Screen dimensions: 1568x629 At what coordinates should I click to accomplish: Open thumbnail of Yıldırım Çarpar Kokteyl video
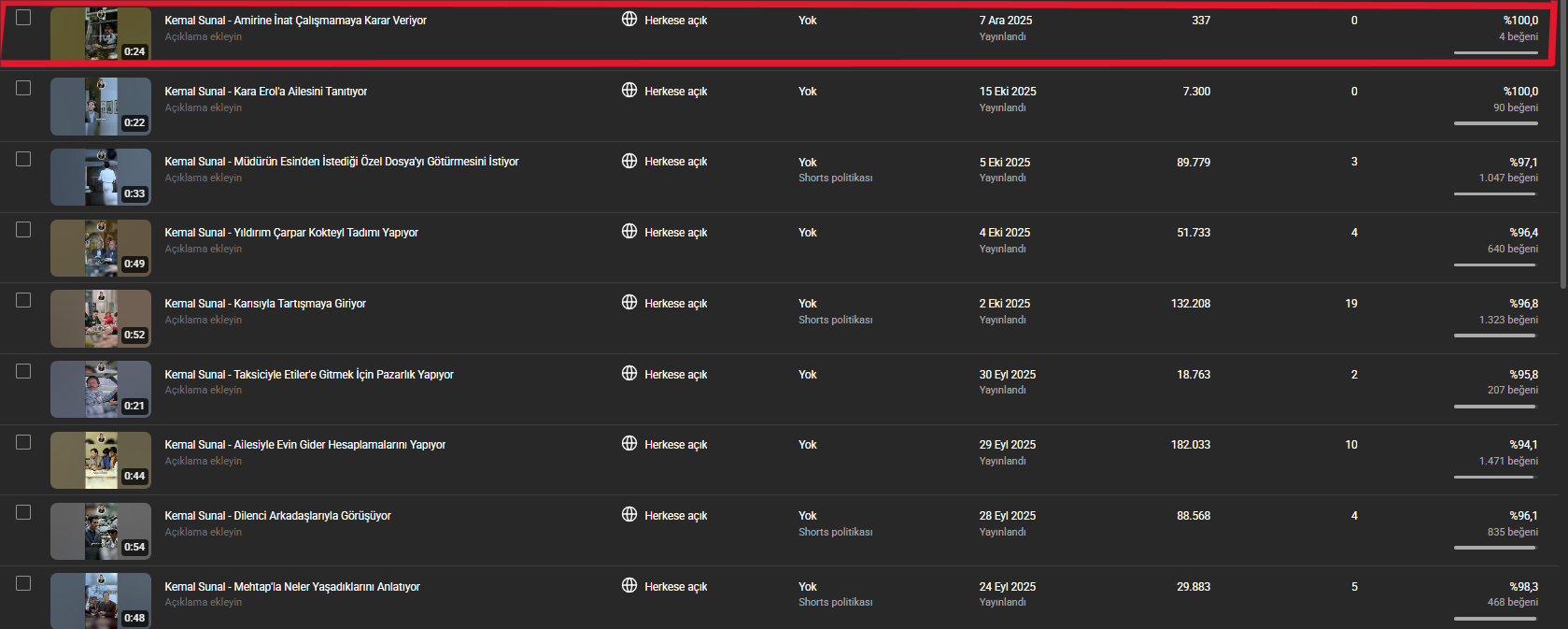point(101,248)
